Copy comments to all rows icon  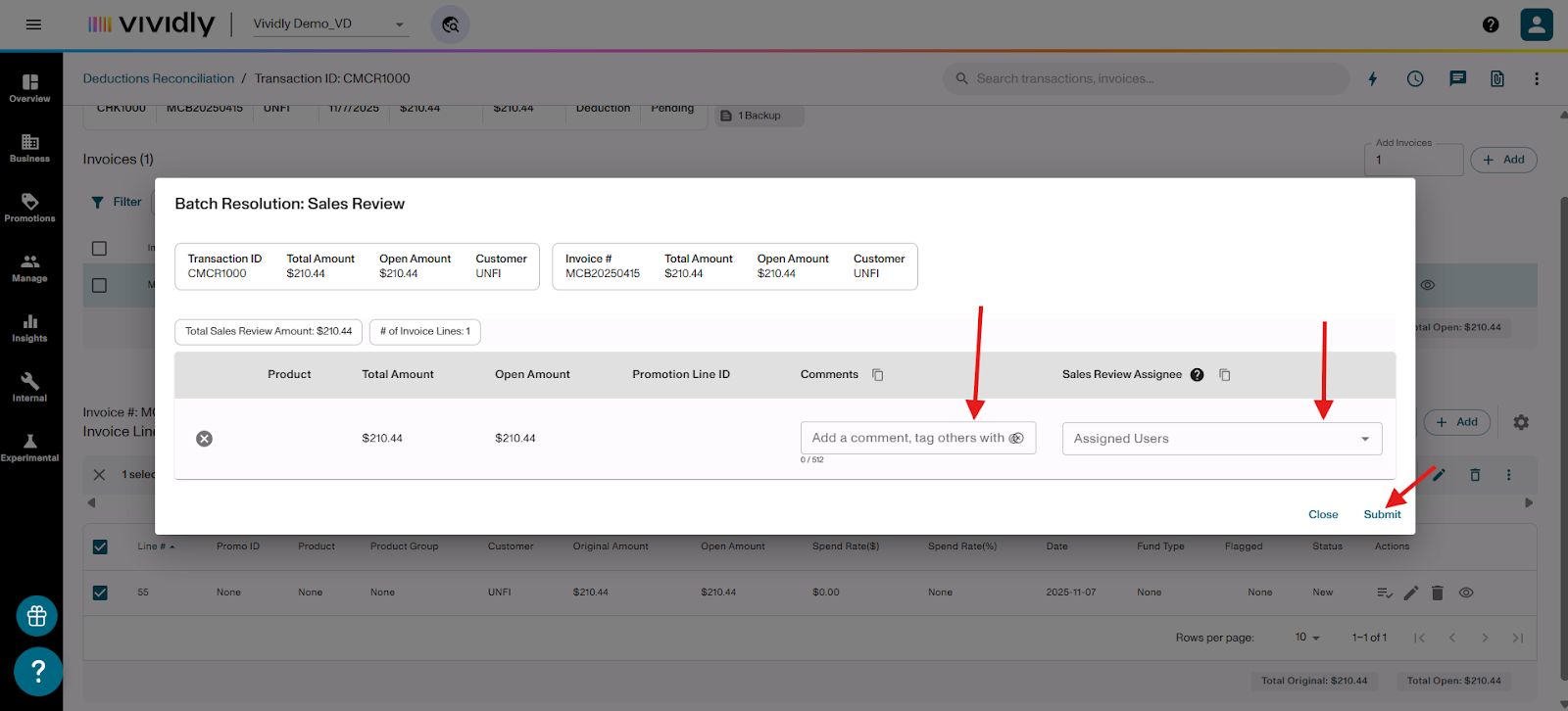878,375
